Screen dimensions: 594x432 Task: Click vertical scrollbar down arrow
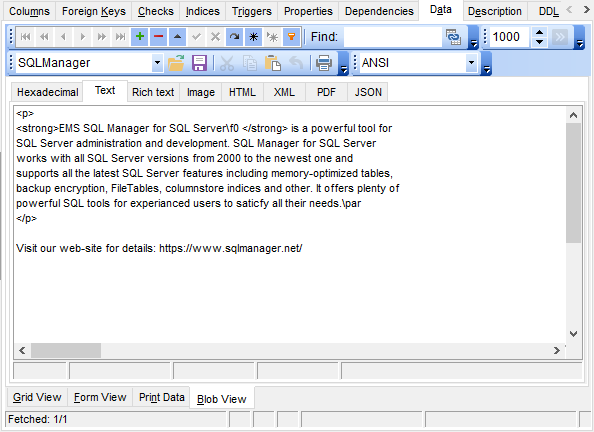574,334
